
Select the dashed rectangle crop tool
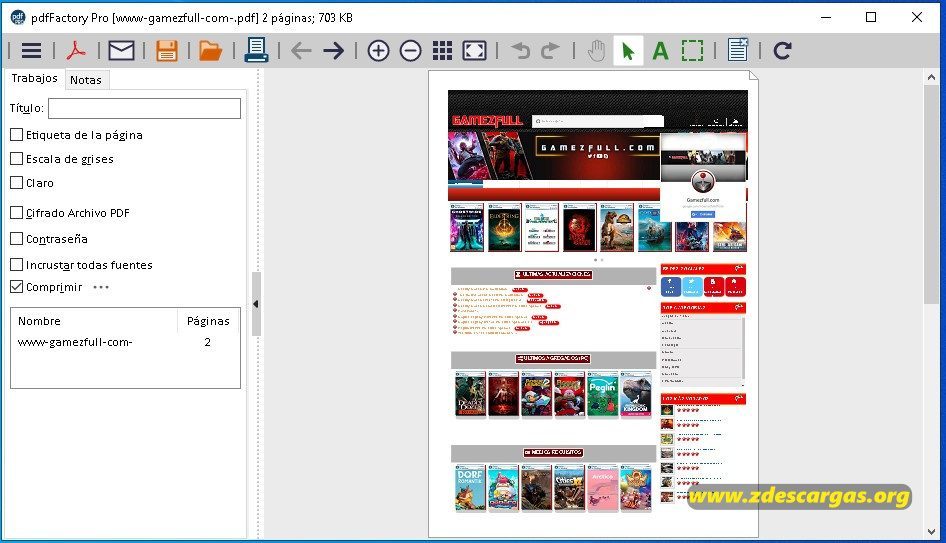(692, 51)
